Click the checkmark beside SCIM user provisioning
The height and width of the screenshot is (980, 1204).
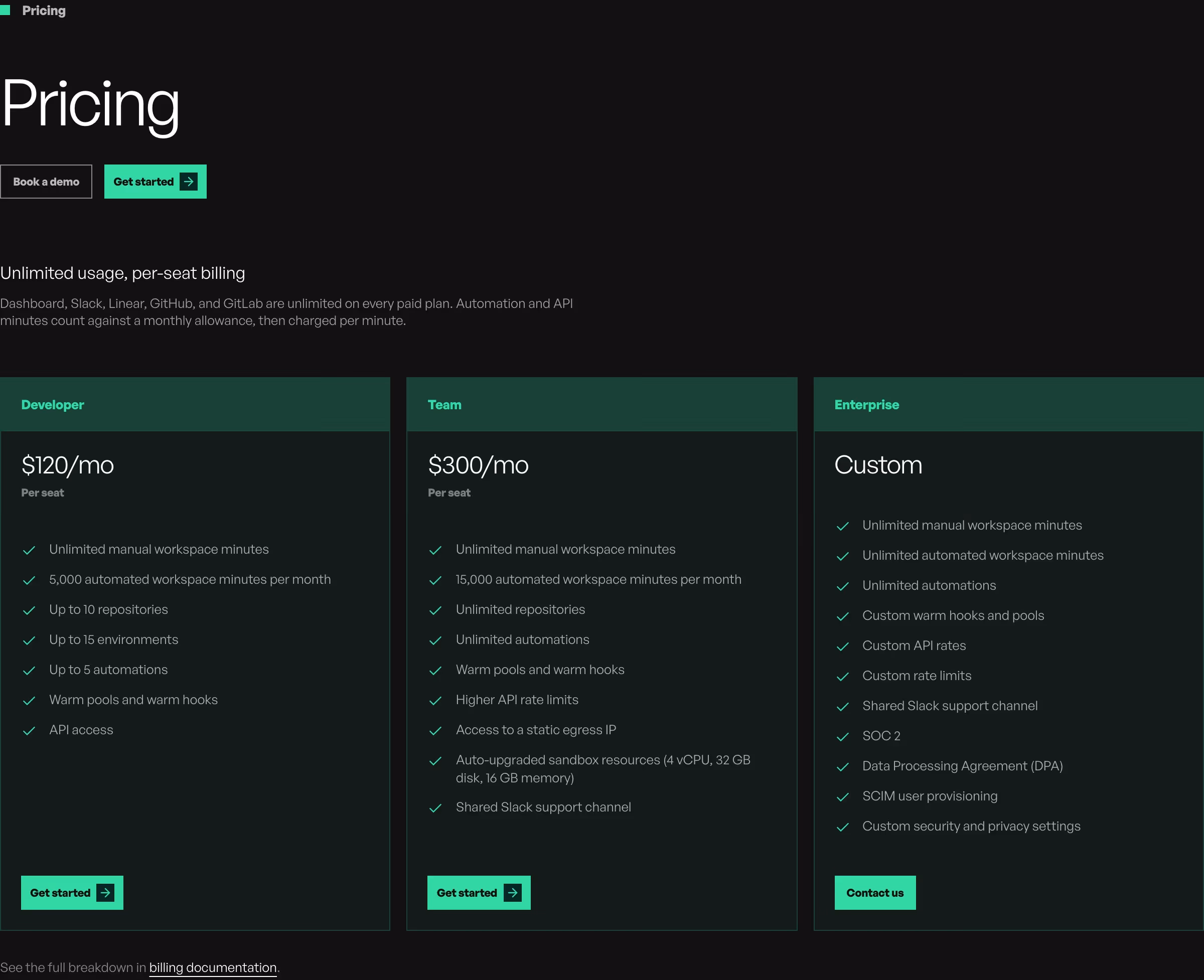point(843,796)
